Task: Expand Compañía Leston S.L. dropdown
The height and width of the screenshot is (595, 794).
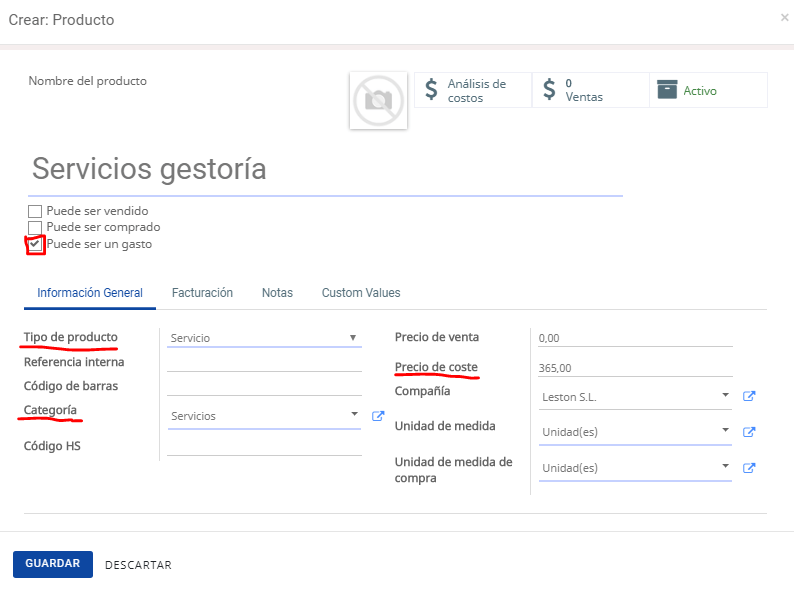Action: click(x=636, y=396)
